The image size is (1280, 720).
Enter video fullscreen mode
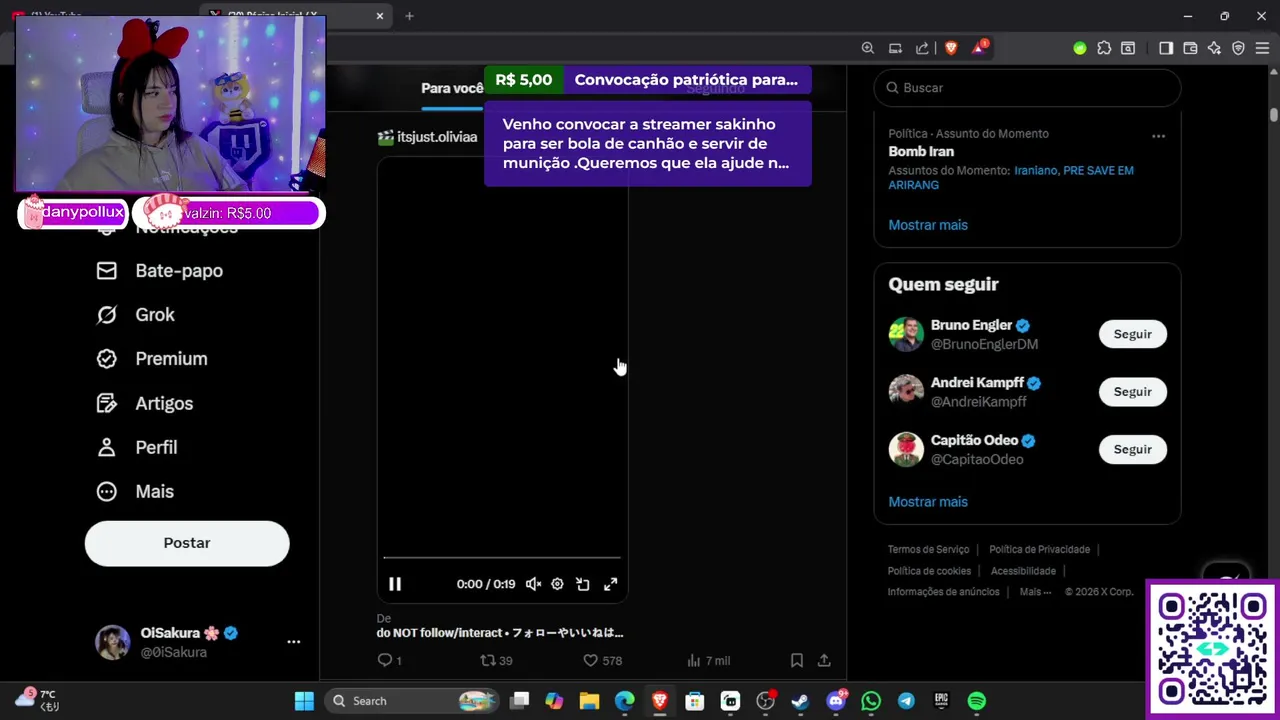610,584
